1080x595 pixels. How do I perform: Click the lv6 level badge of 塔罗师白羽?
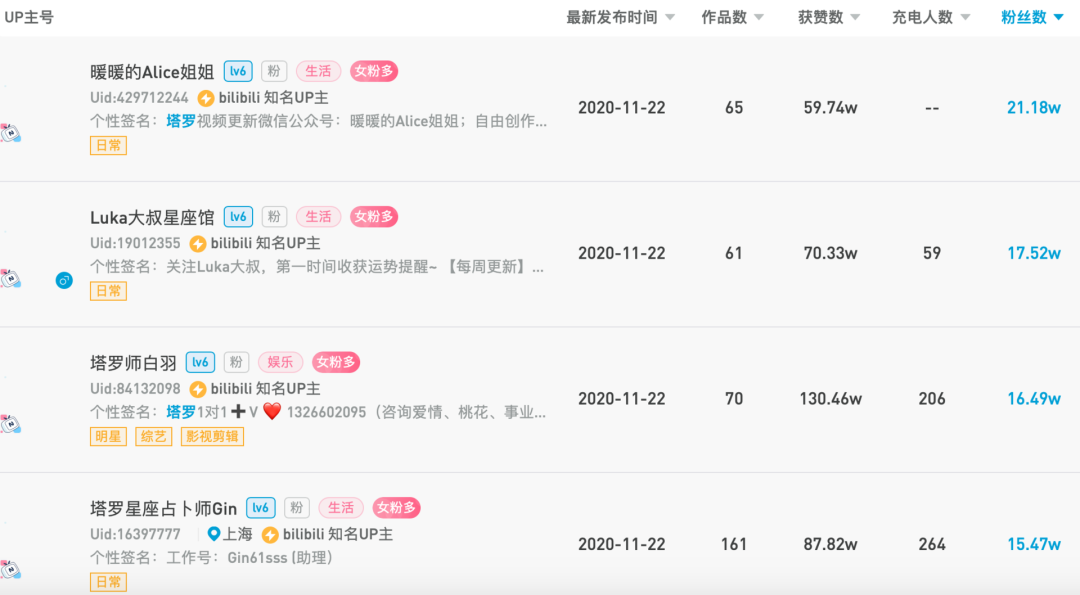coord(200,362)
